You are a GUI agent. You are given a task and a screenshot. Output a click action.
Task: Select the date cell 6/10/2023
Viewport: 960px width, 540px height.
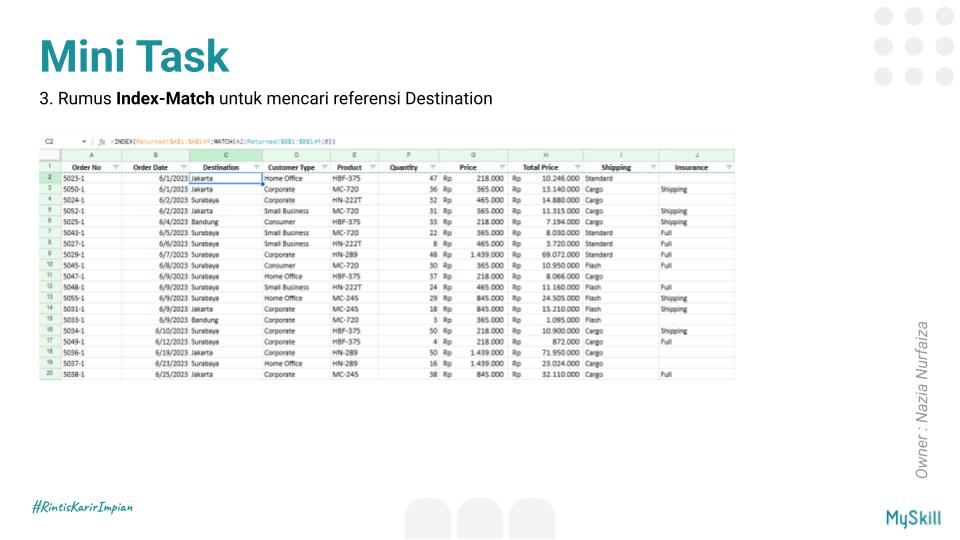click(x=156, y=331)
